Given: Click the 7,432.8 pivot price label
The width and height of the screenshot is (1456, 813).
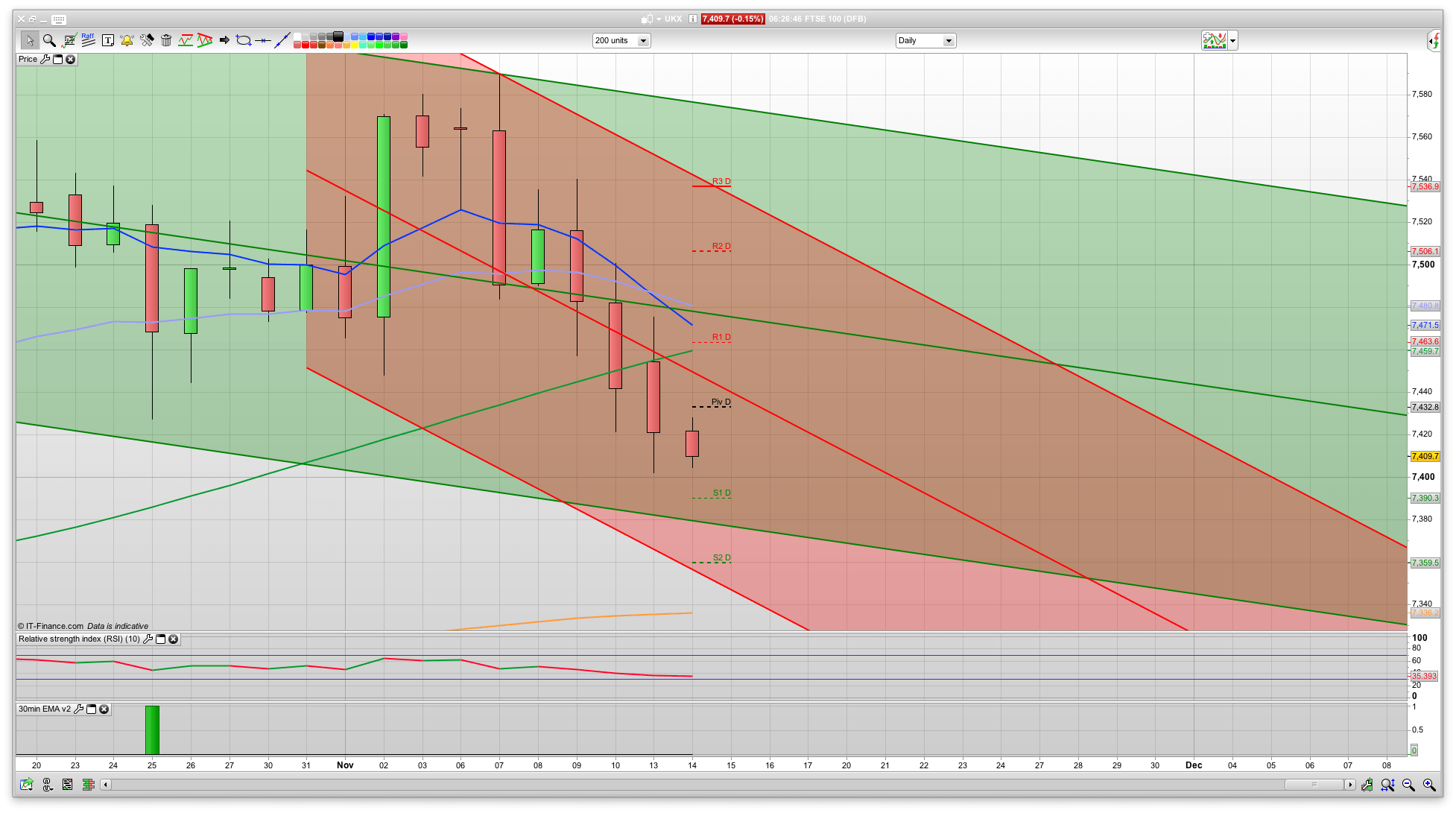Looking at the screenshot, I should tap(1425, 407).
